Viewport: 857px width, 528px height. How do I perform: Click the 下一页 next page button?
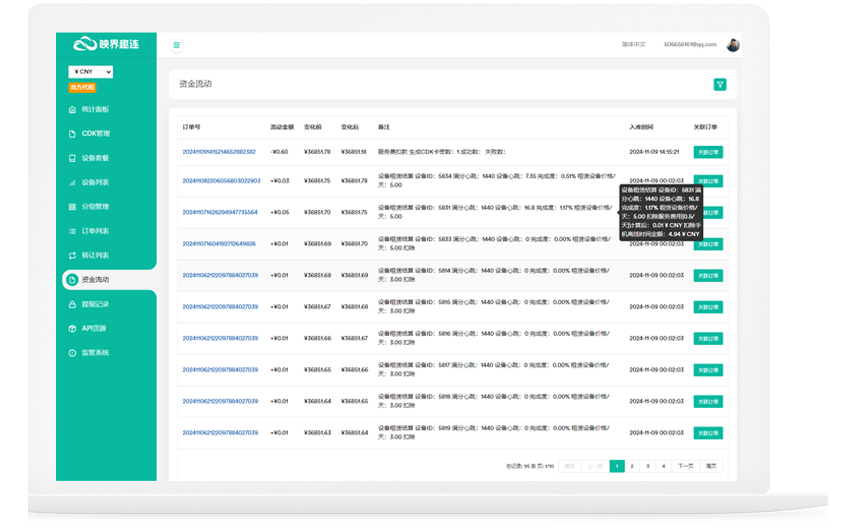(x=685, y=466)
